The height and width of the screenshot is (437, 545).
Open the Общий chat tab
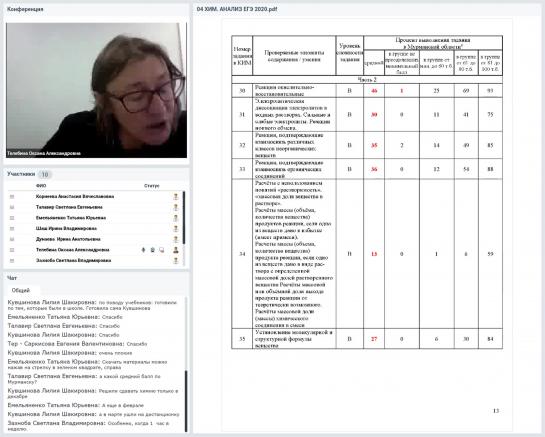click(21, 290)
